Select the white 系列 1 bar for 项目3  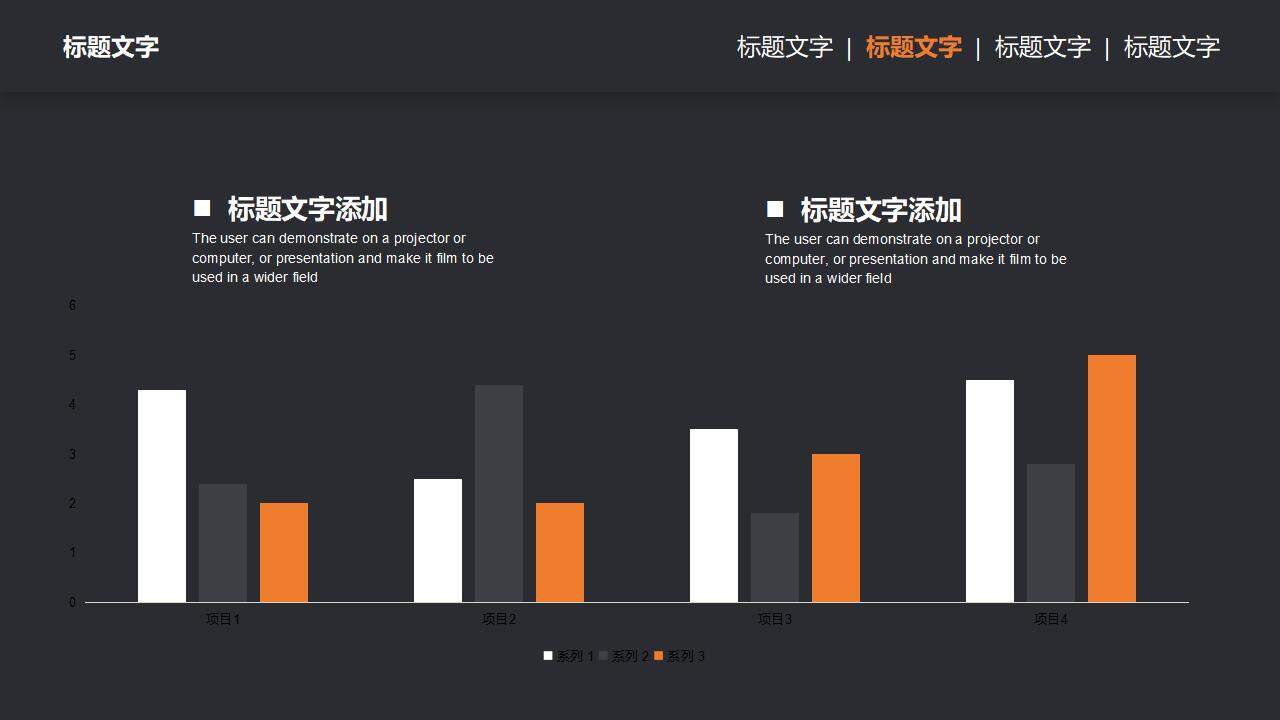point(714,516)
